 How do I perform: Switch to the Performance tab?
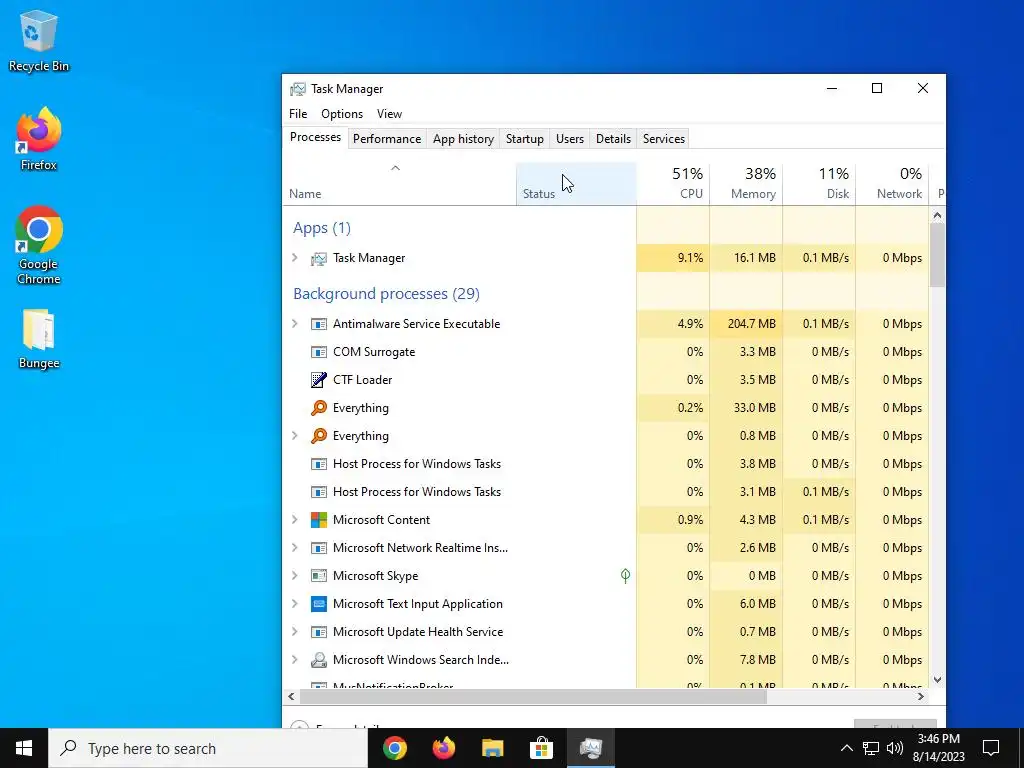point(387,138)
